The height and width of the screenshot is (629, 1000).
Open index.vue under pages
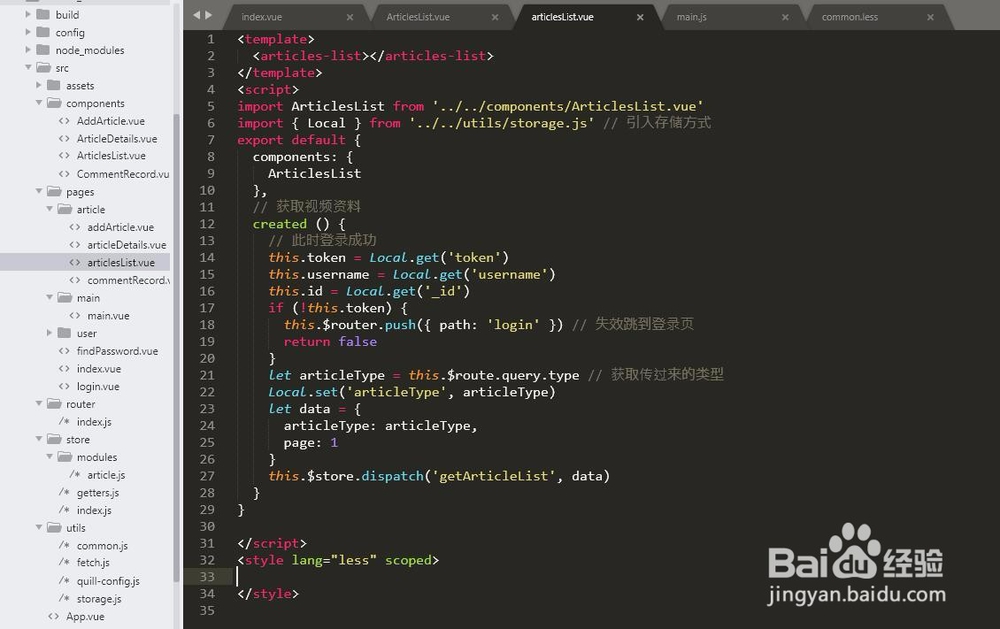tap(99, 369)
